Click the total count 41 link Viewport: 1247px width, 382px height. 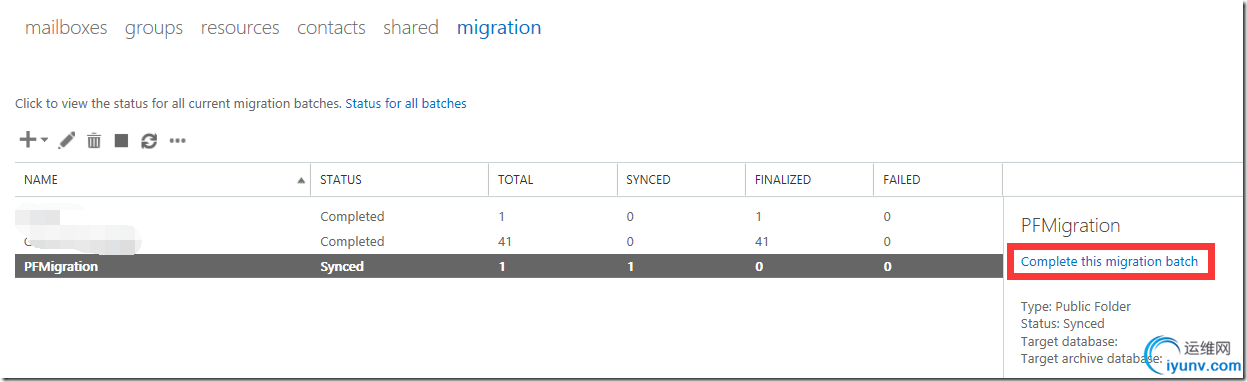506,242
